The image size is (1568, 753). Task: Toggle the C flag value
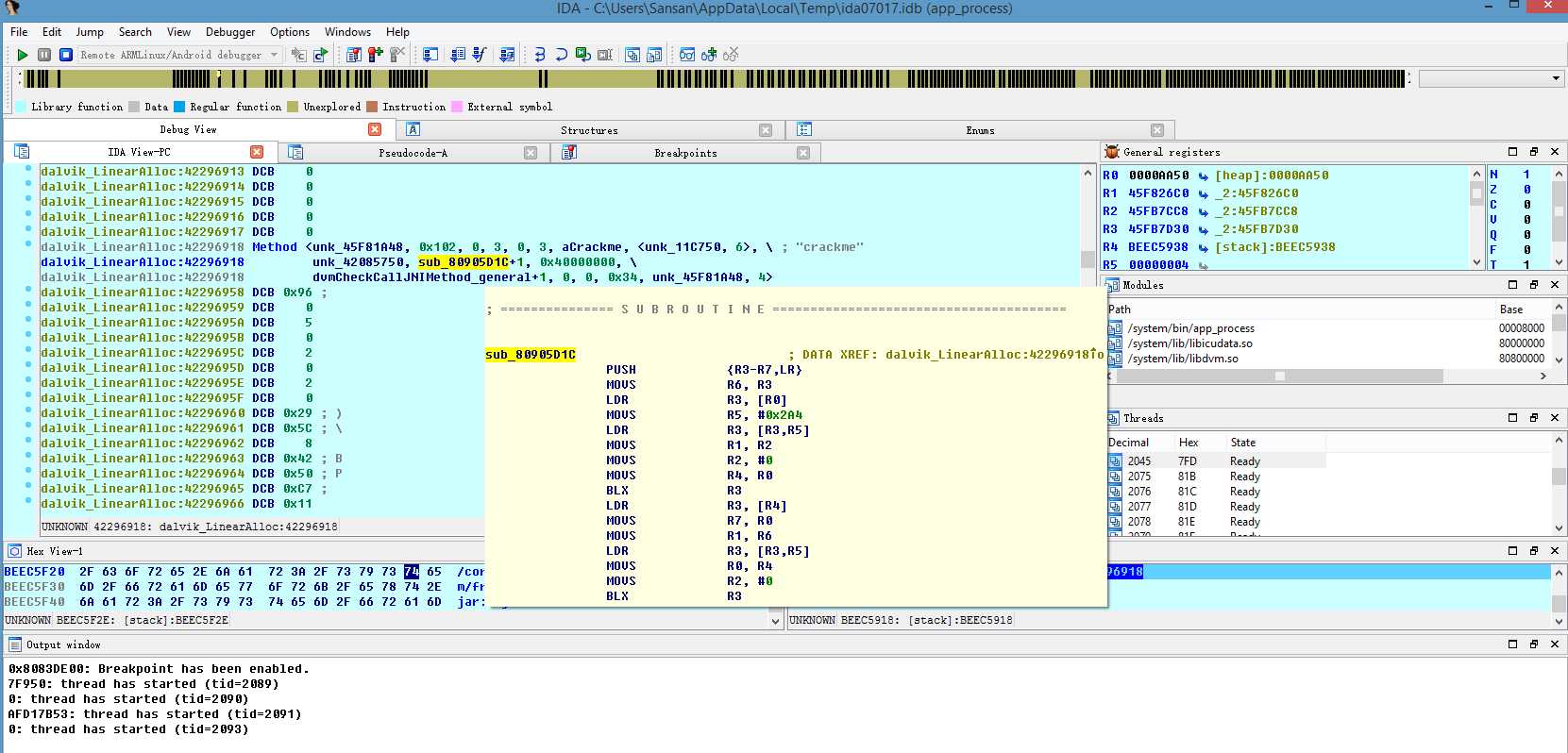(x=1526, y=205)
